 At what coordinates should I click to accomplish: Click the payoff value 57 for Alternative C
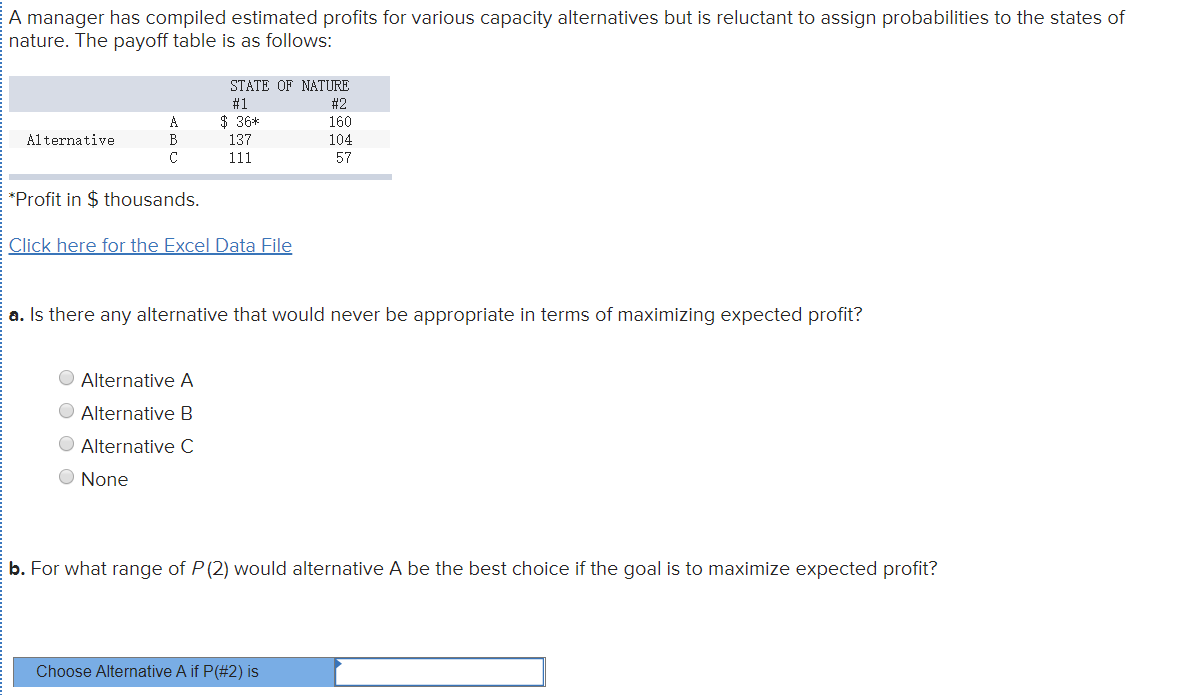point(343,157)
